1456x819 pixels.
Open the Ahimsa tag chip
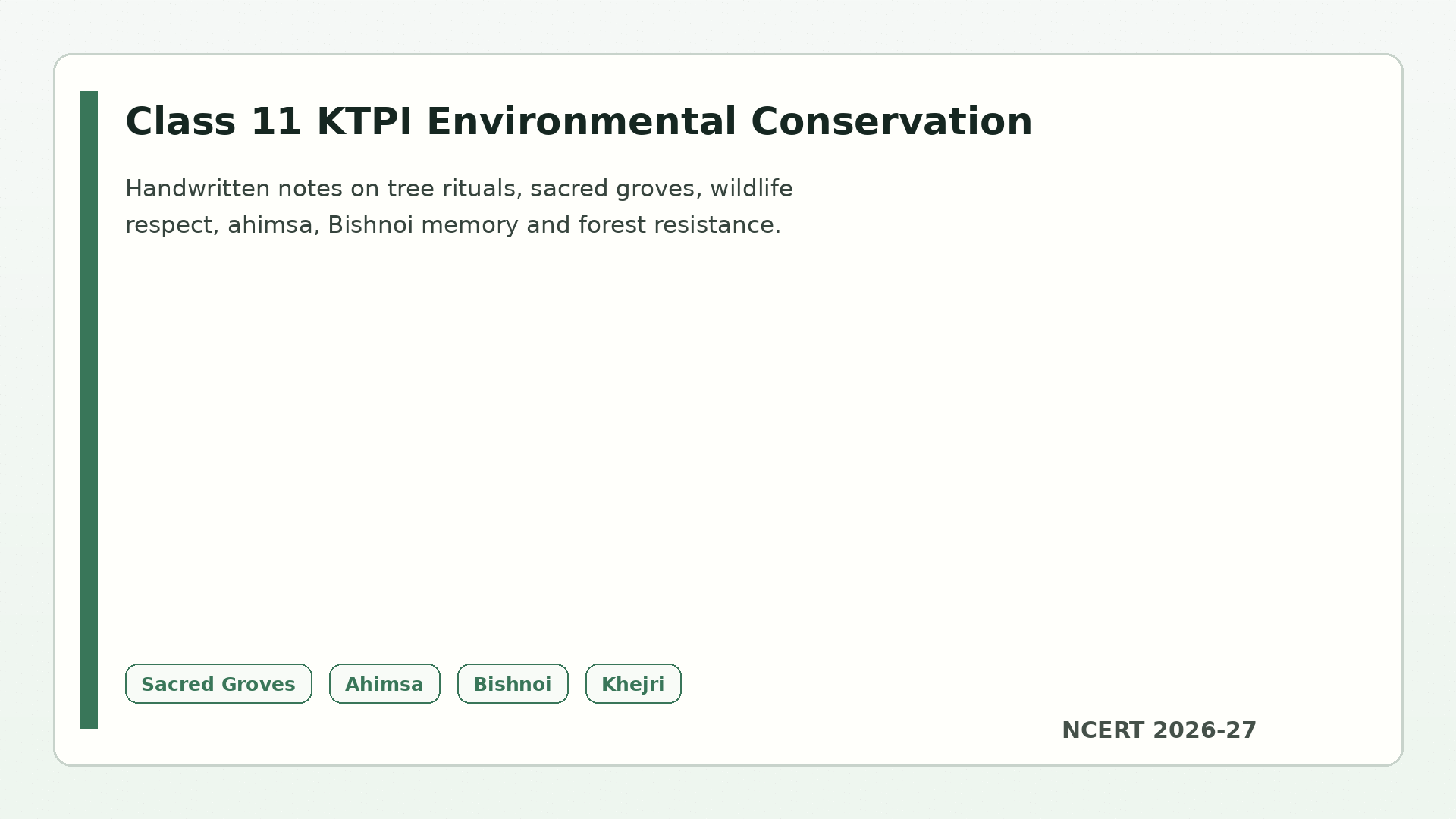(x=384, y=684)
